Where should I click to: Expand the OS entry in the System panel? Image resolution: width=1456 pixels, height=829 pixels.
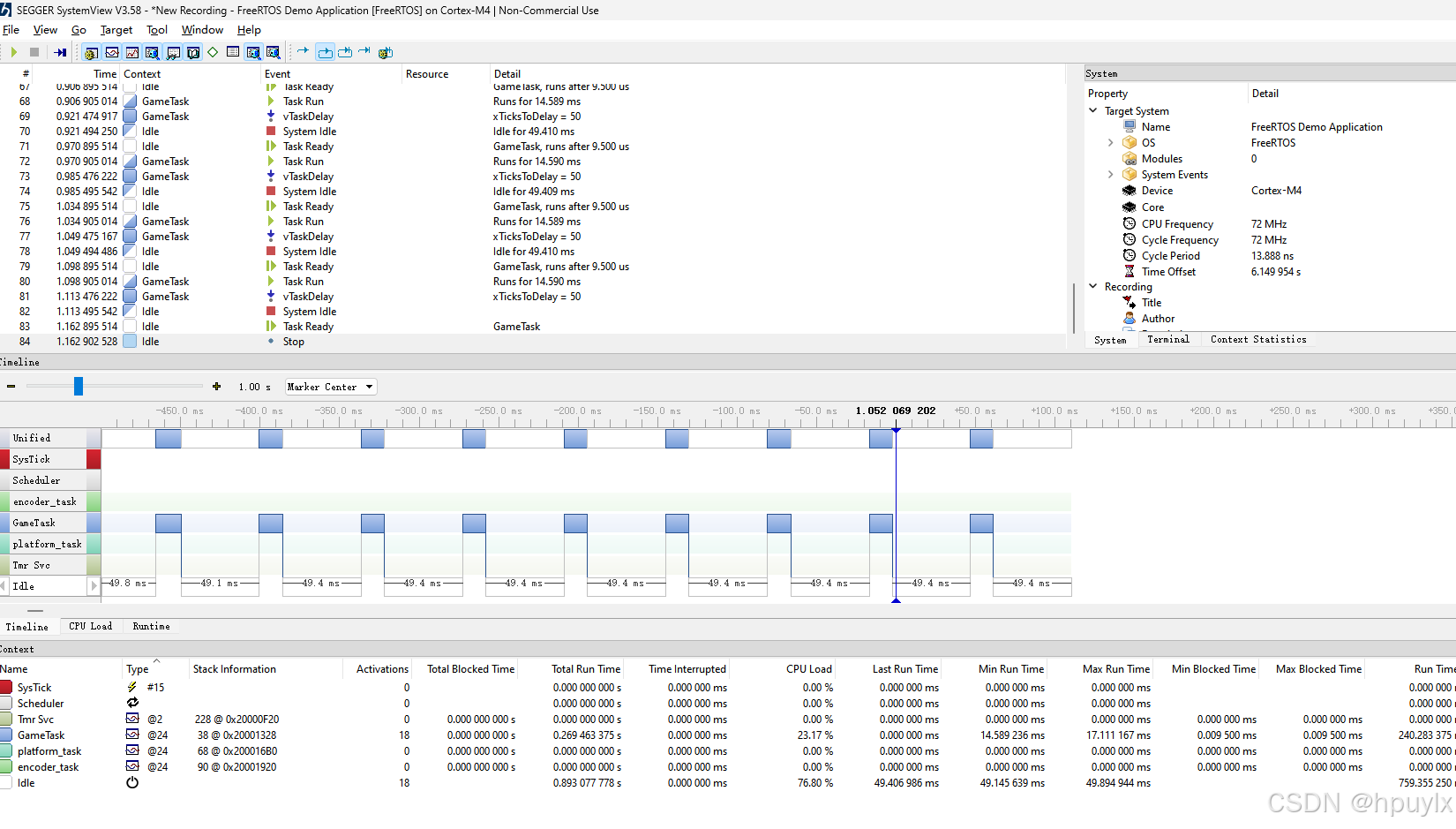coord(1110,142)
